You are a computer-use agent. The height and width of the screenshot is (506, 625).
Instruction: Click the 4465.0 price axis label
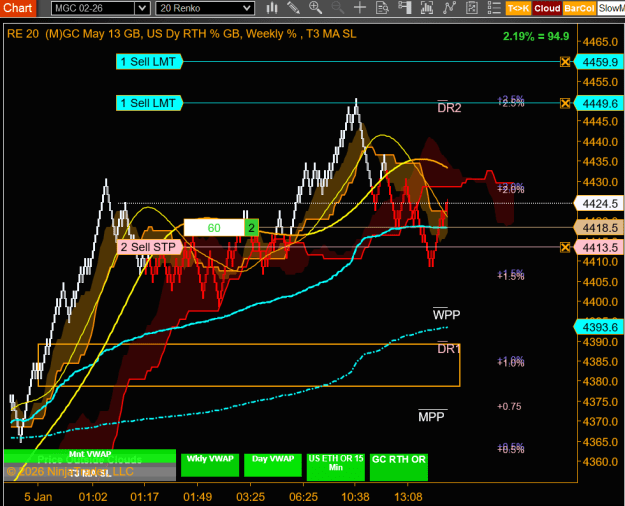click(600, 42)
